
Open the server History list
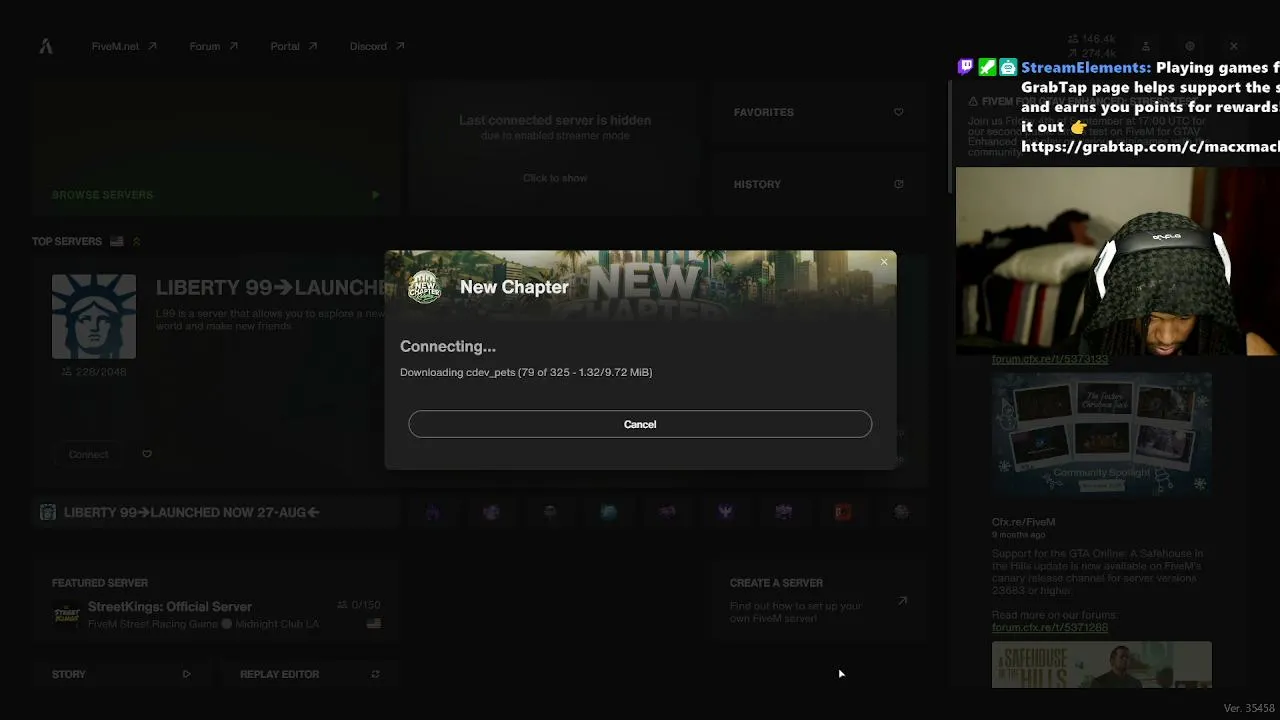(818, 184)
